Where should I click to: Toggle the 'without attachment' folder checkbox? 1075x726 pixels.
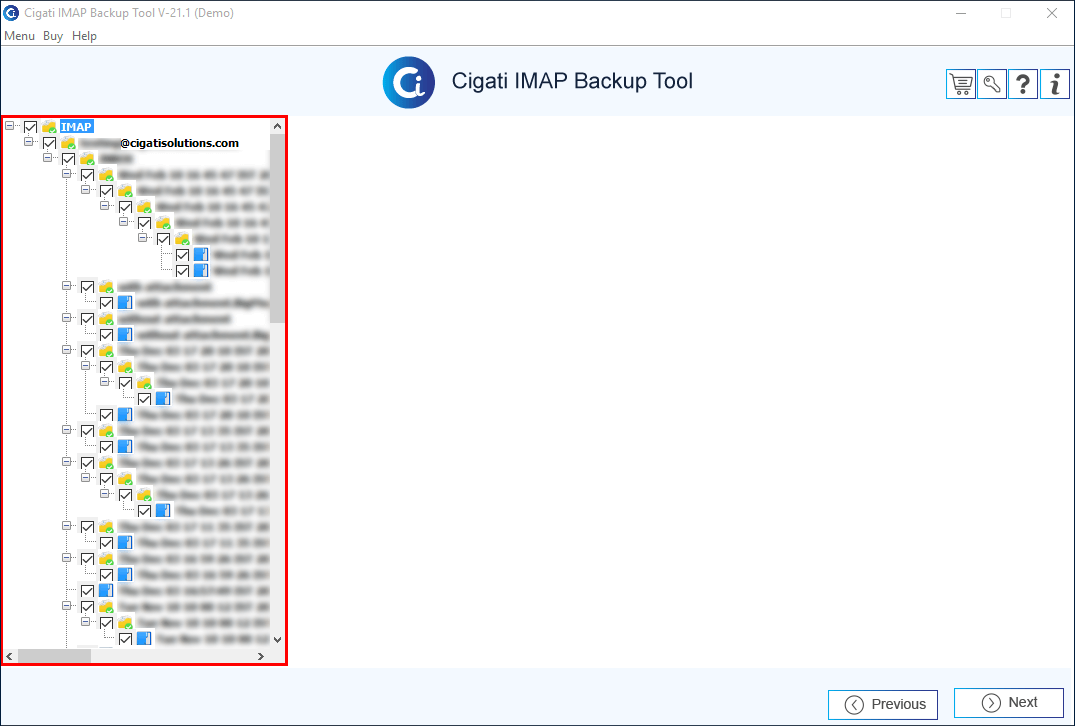[x=88, y=319]
